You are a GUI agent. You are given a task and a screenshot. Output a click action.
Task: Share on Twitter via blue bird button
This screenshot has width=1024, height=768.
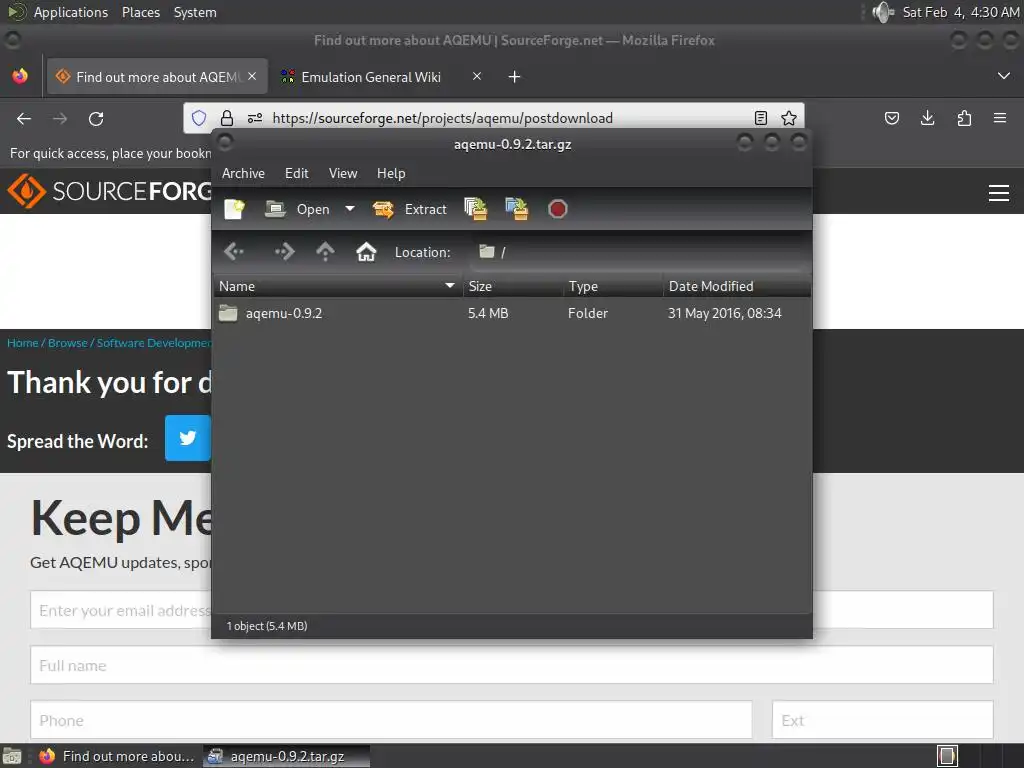(187, 438)
